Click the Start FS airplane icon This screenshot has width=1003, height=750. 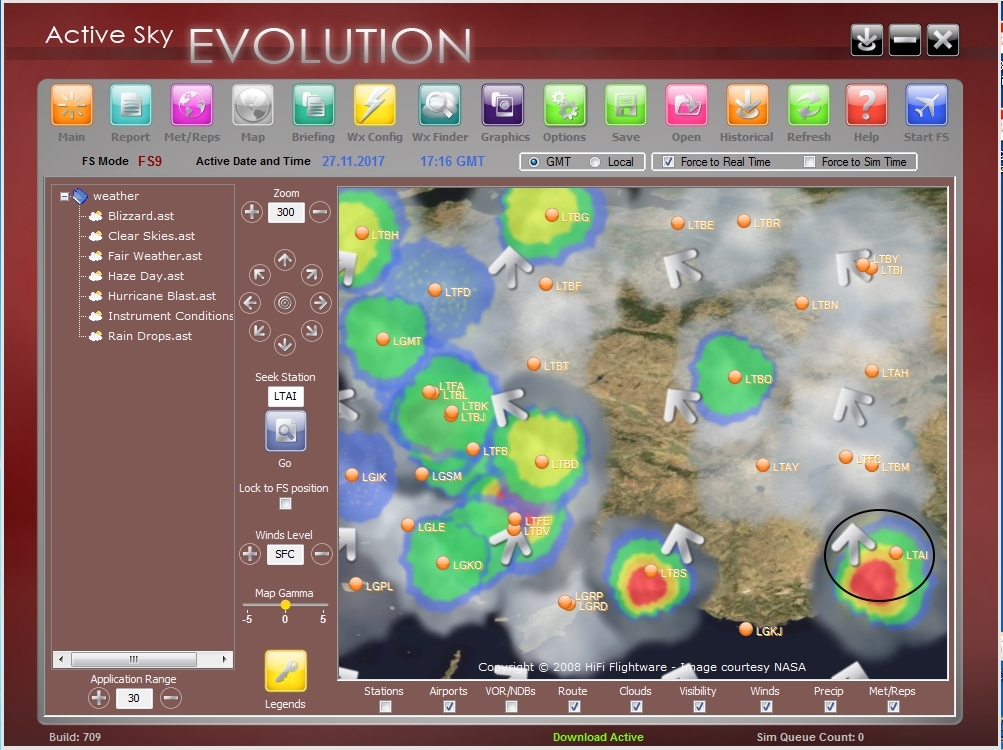(x=926, y=105)
